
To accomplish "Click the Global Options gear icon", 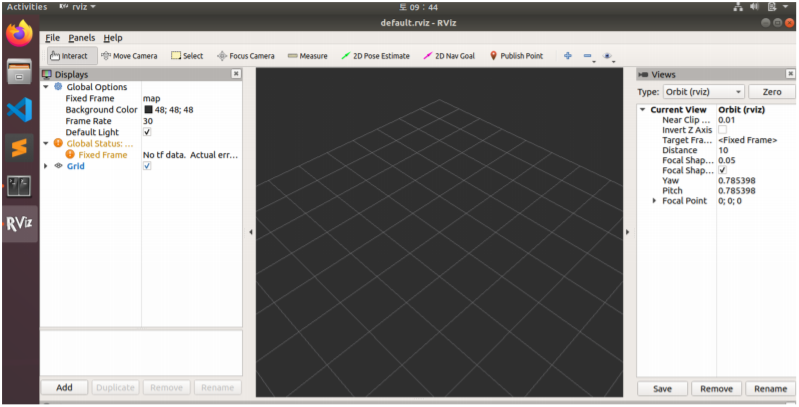I will [58, 87].
